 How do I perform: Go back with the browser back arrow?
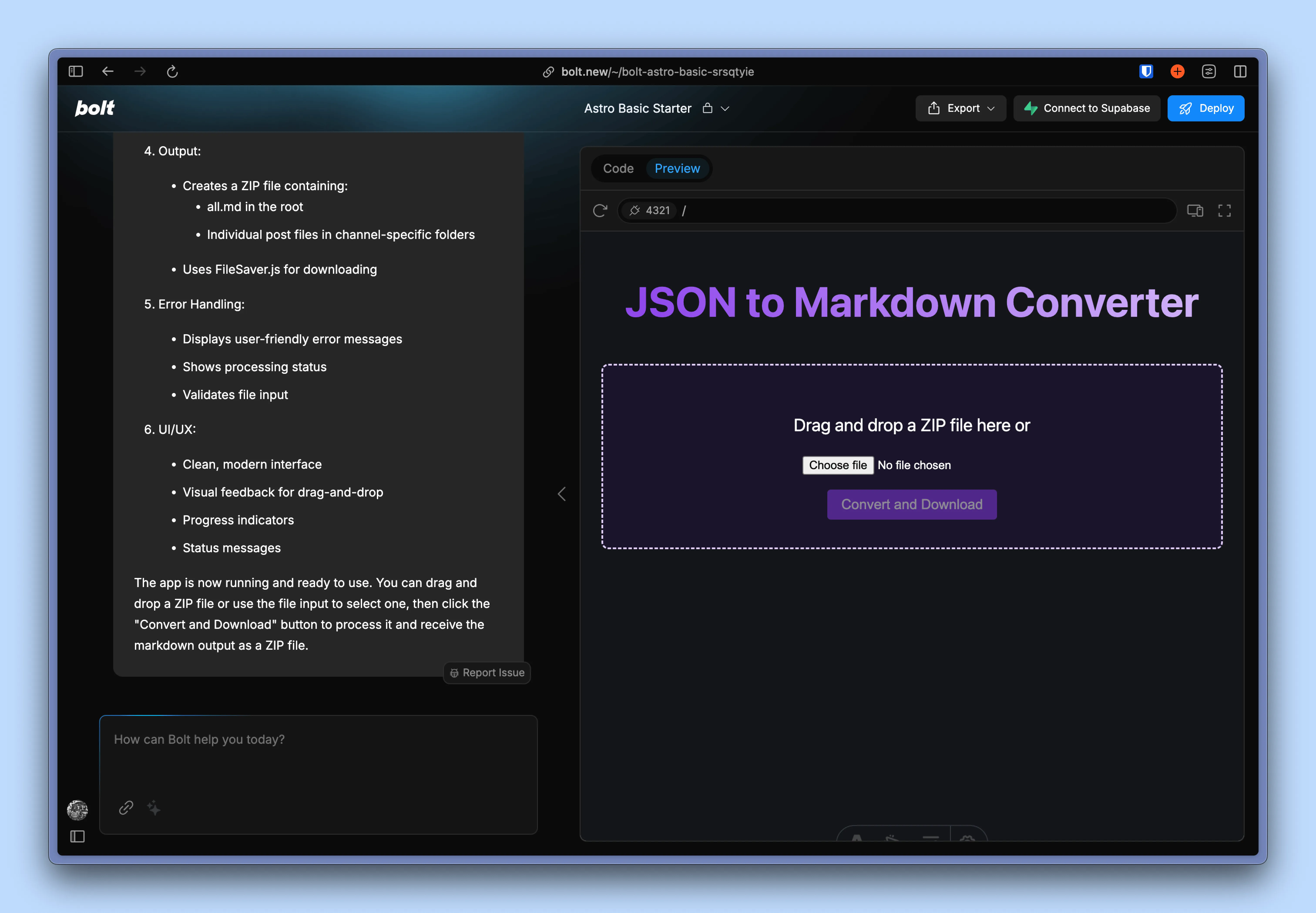click(x=107, y=72)
